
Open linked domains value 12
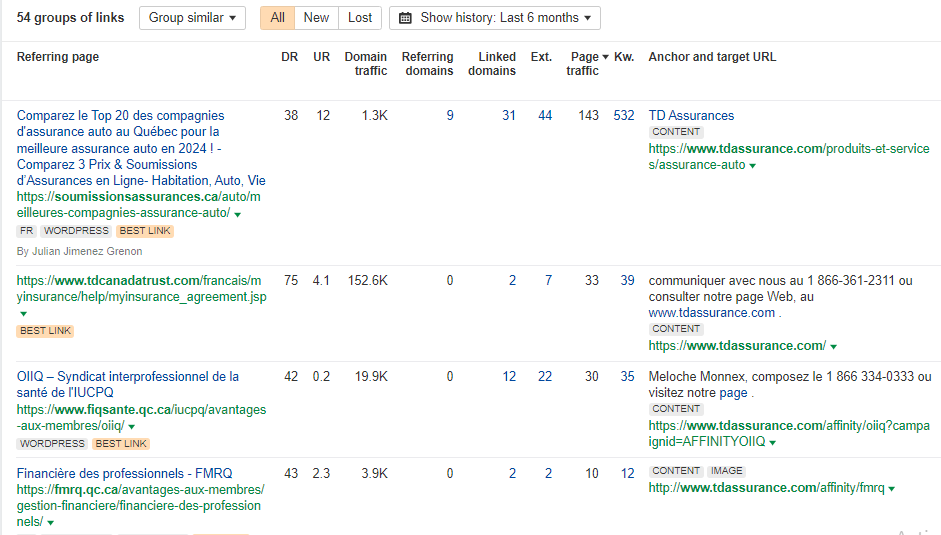click(509, 376)
